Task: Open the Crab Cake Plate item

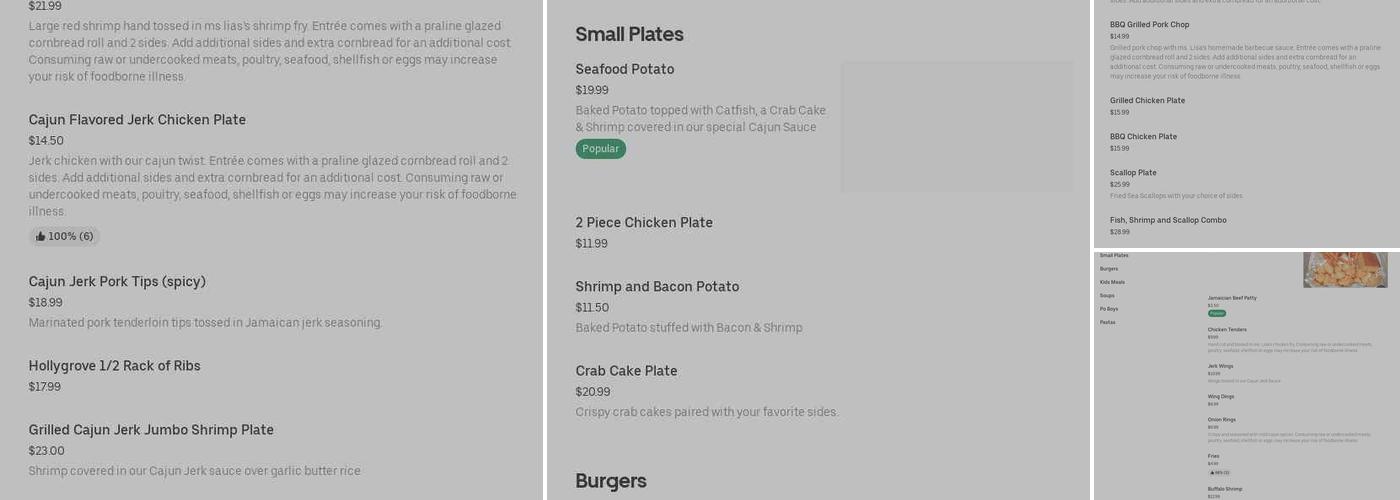Action: 626,371
